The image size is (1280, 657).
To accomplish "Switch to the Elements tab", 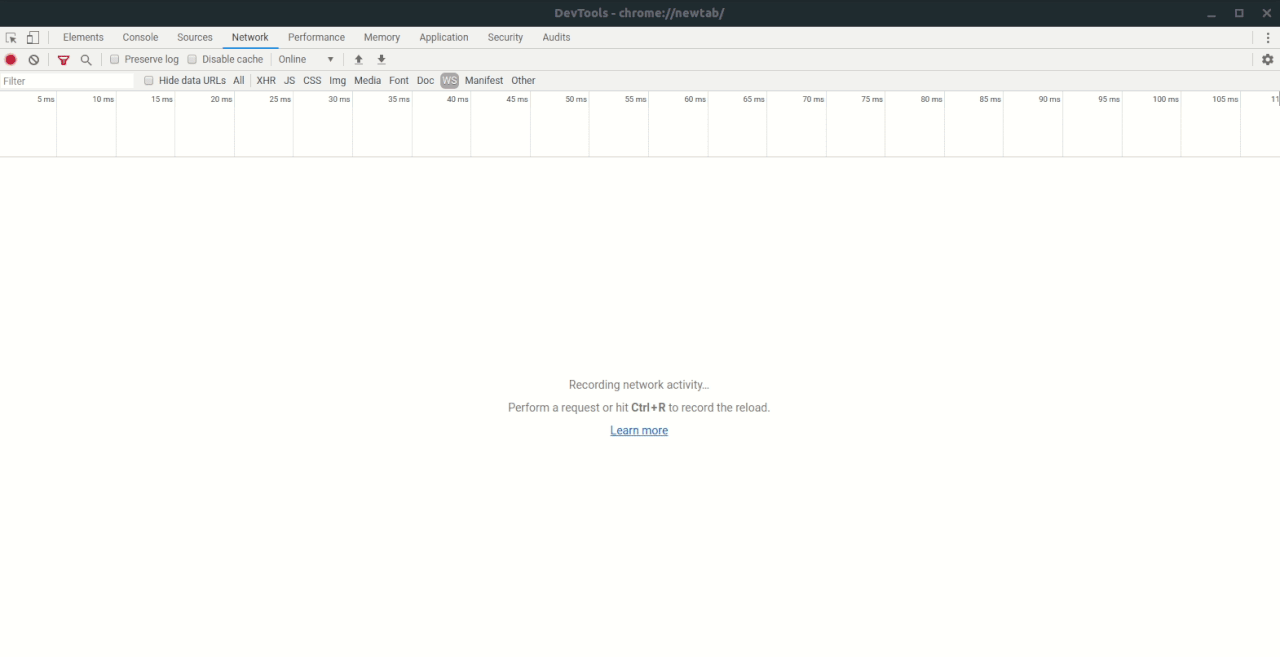I will (83, 37).
